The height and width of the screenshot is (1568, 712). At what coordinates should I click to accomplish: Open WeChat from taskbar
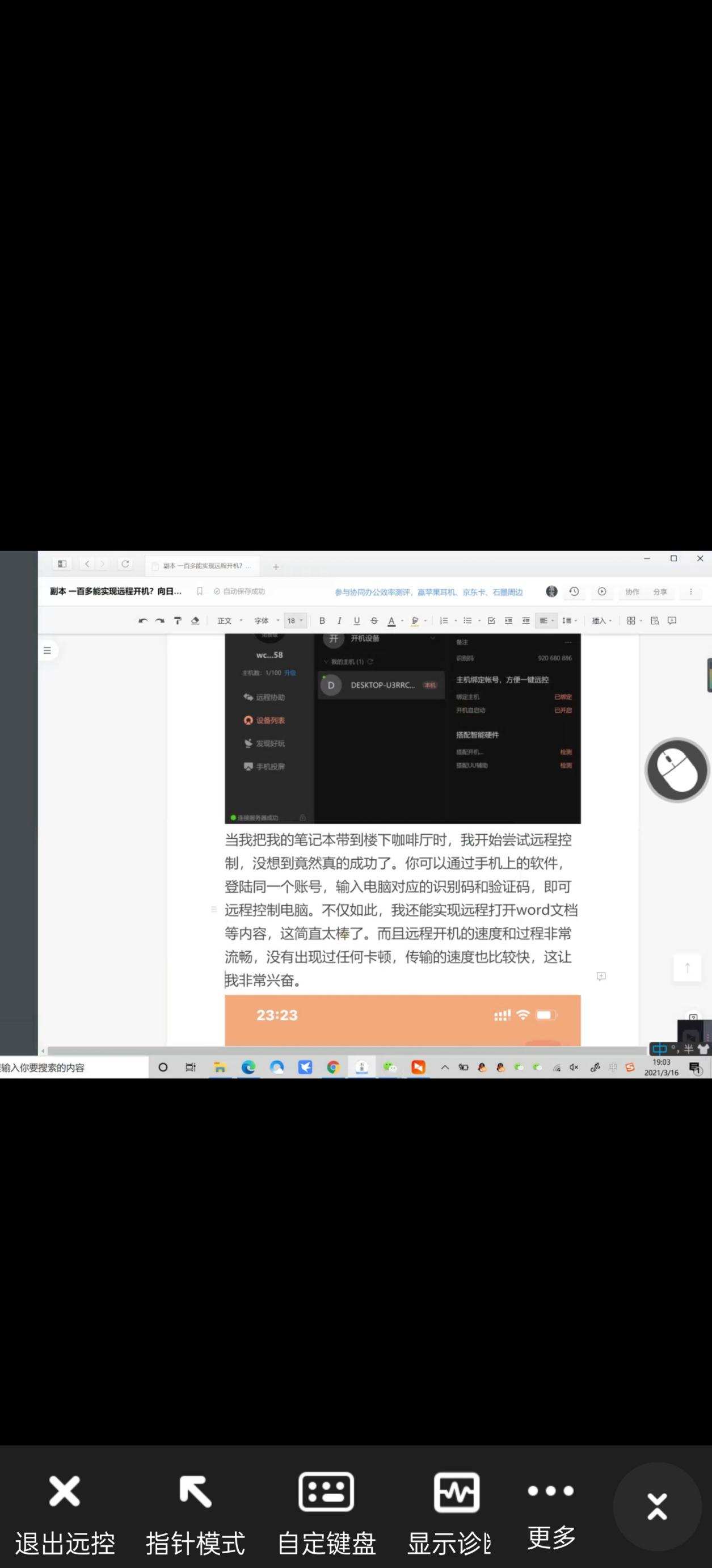pos(390,1067)
